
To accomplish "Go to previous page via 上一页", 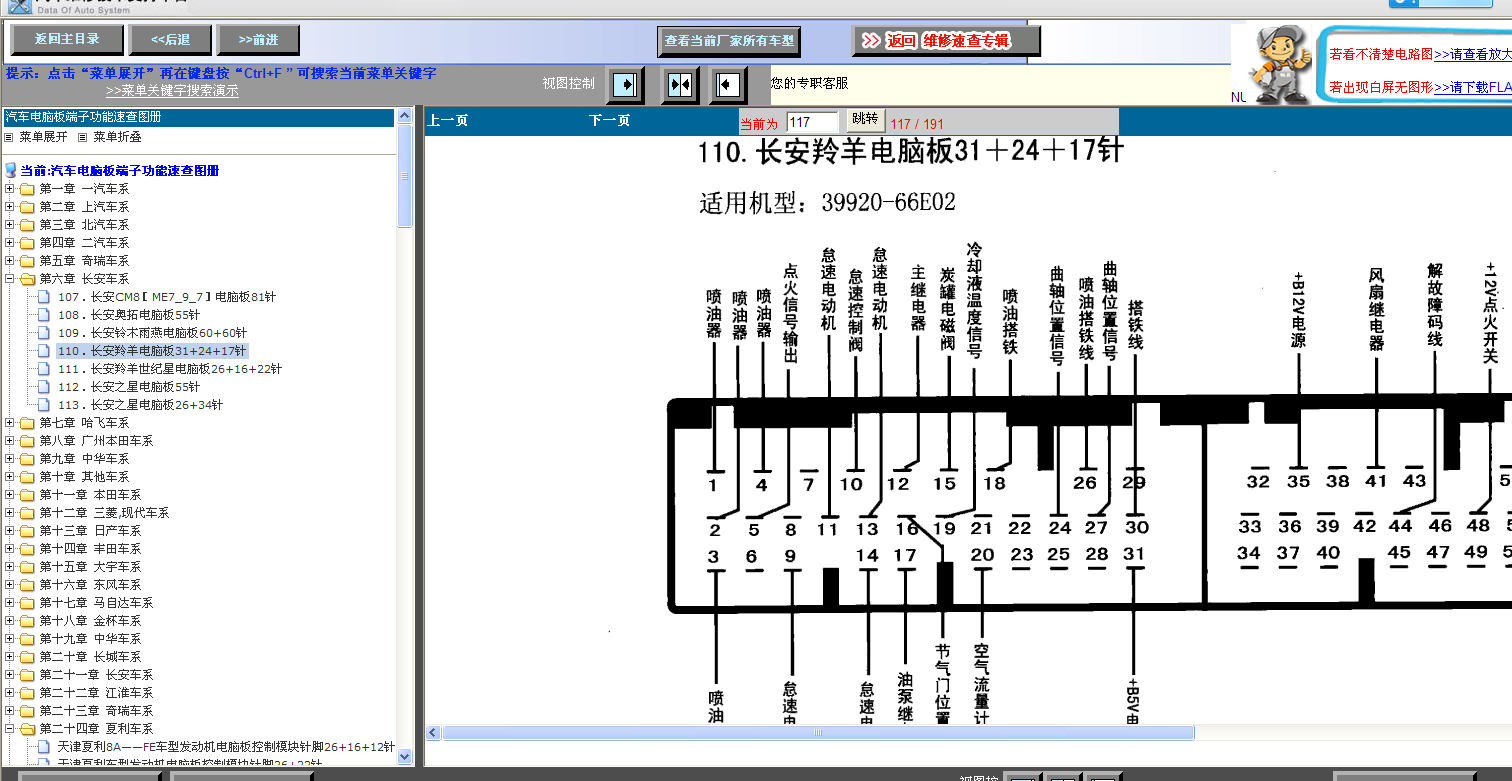I will click(x=448, y=121).
